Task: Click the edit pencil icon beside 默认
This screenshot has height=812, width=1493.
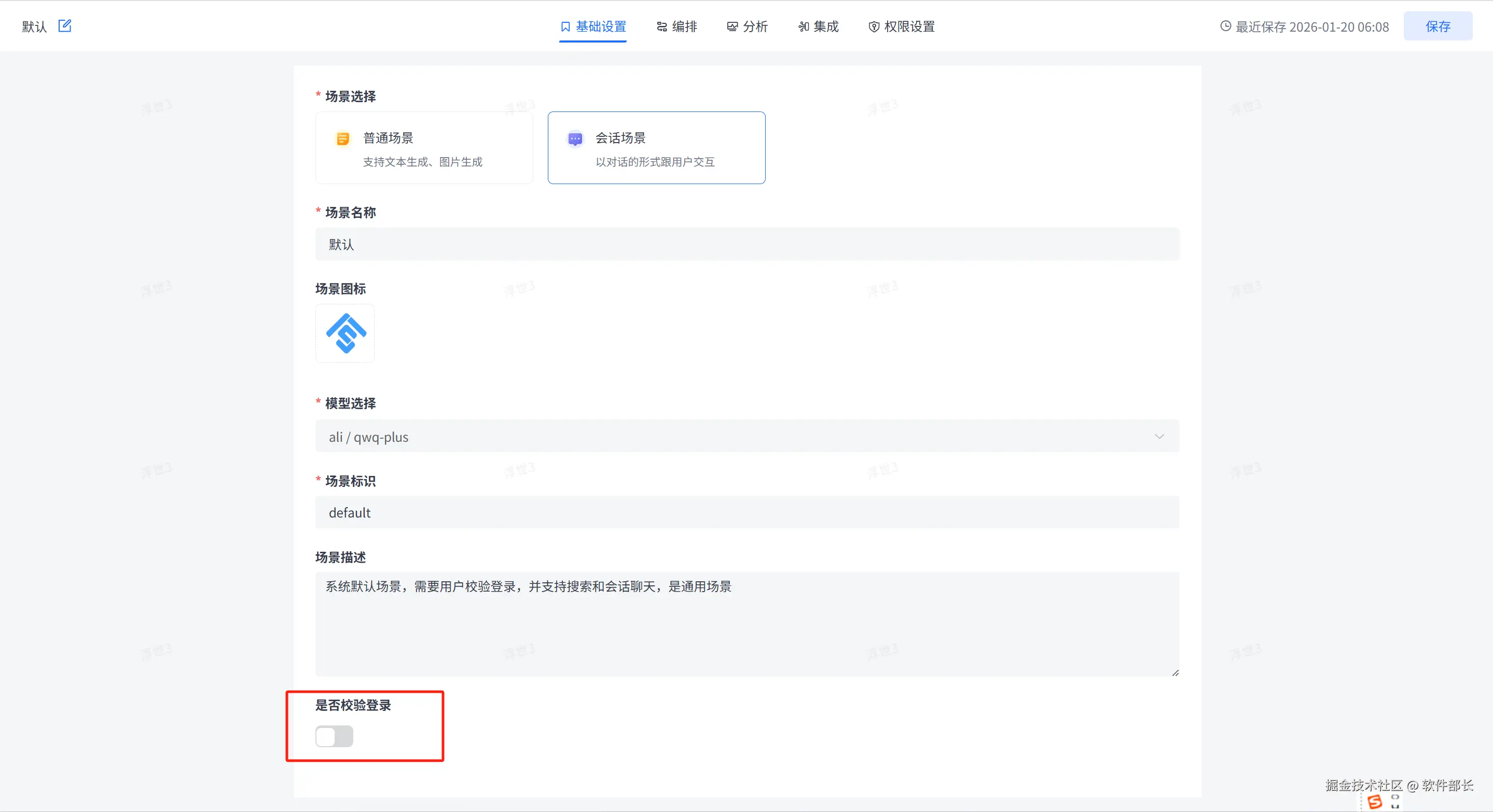Action: point(64,26)
